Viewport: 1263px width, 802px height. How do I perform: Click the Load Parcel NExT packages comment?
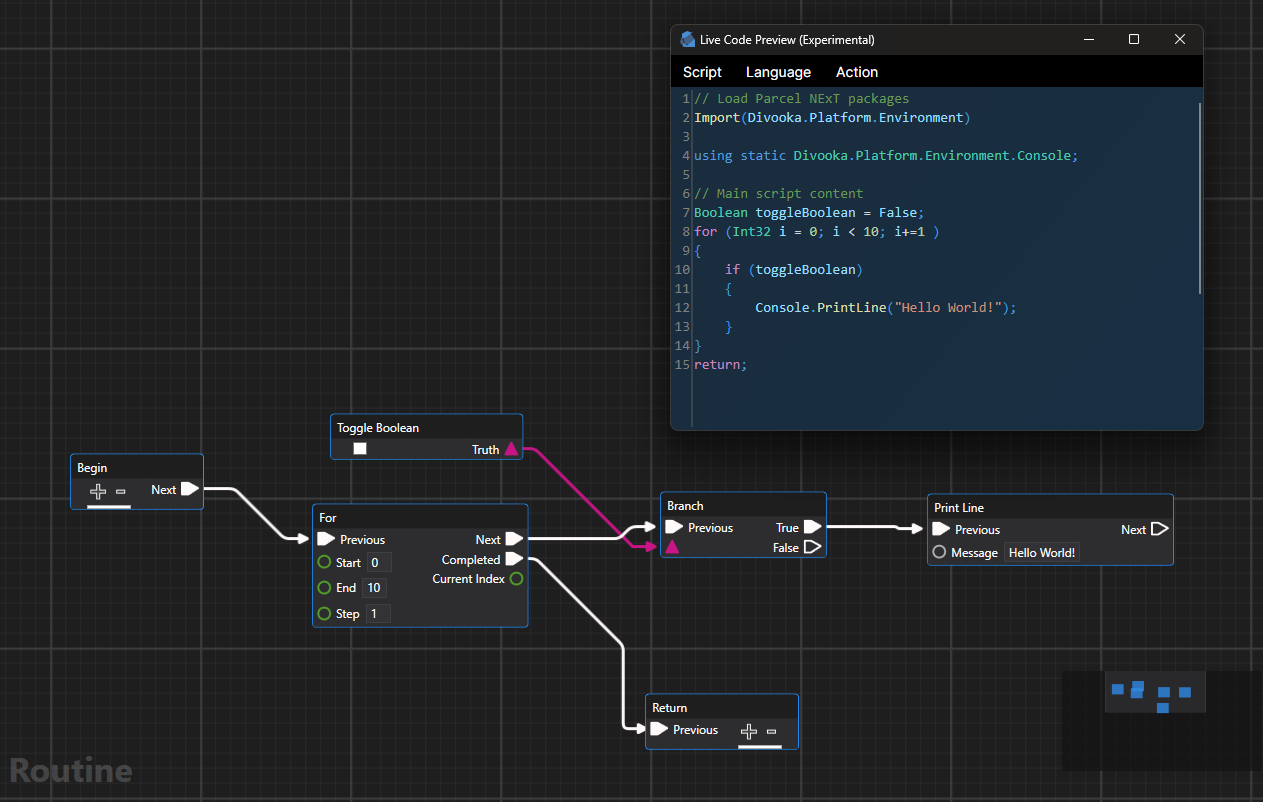[x=802, y=98]
